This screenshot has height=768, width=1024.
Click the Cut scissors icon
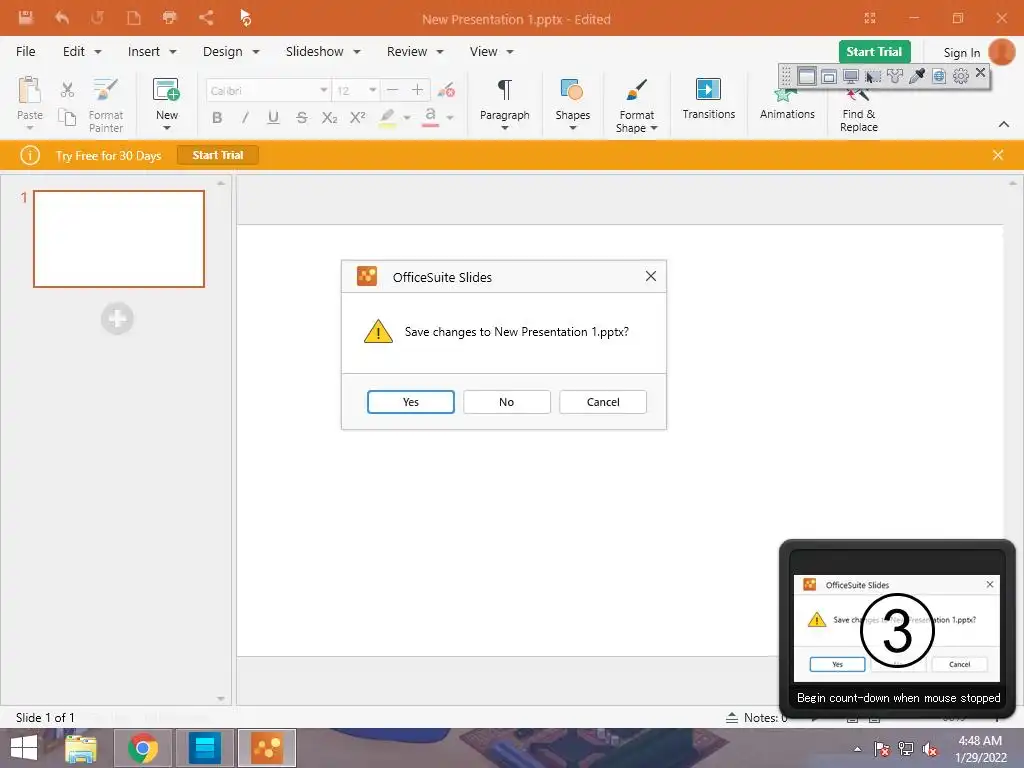(x=67, y=89)
